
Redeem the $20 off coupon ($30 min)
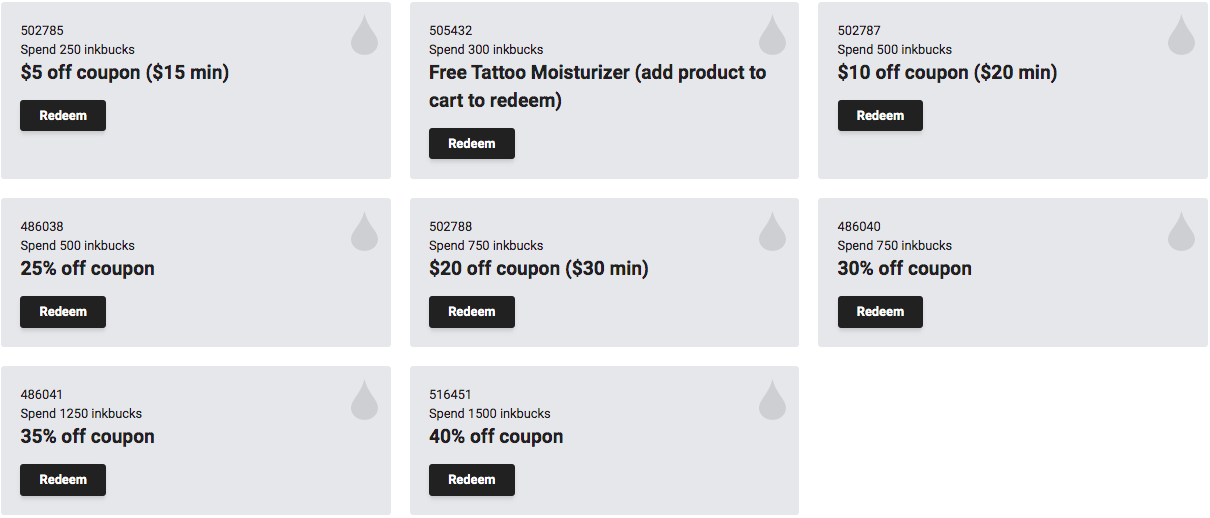tap(472, 311)
